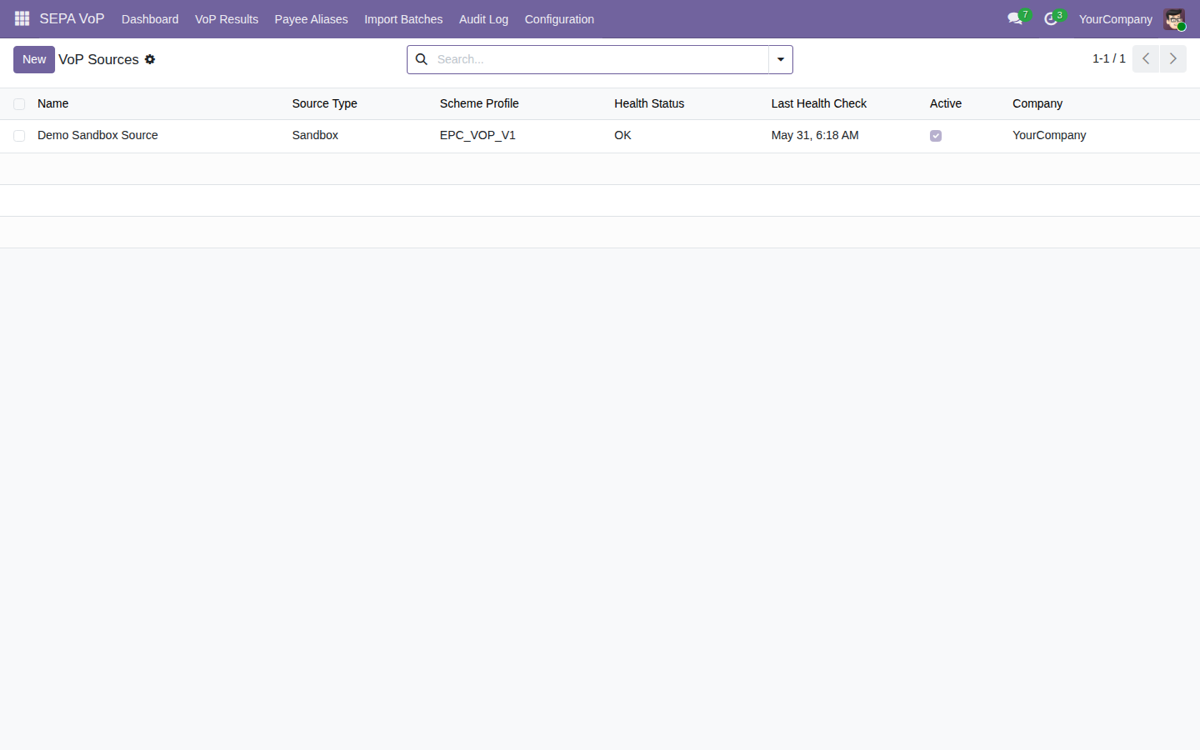This screenshot has height=750, width=1200.
Task: Open the apps grid home menu icon
Action: 22,19
